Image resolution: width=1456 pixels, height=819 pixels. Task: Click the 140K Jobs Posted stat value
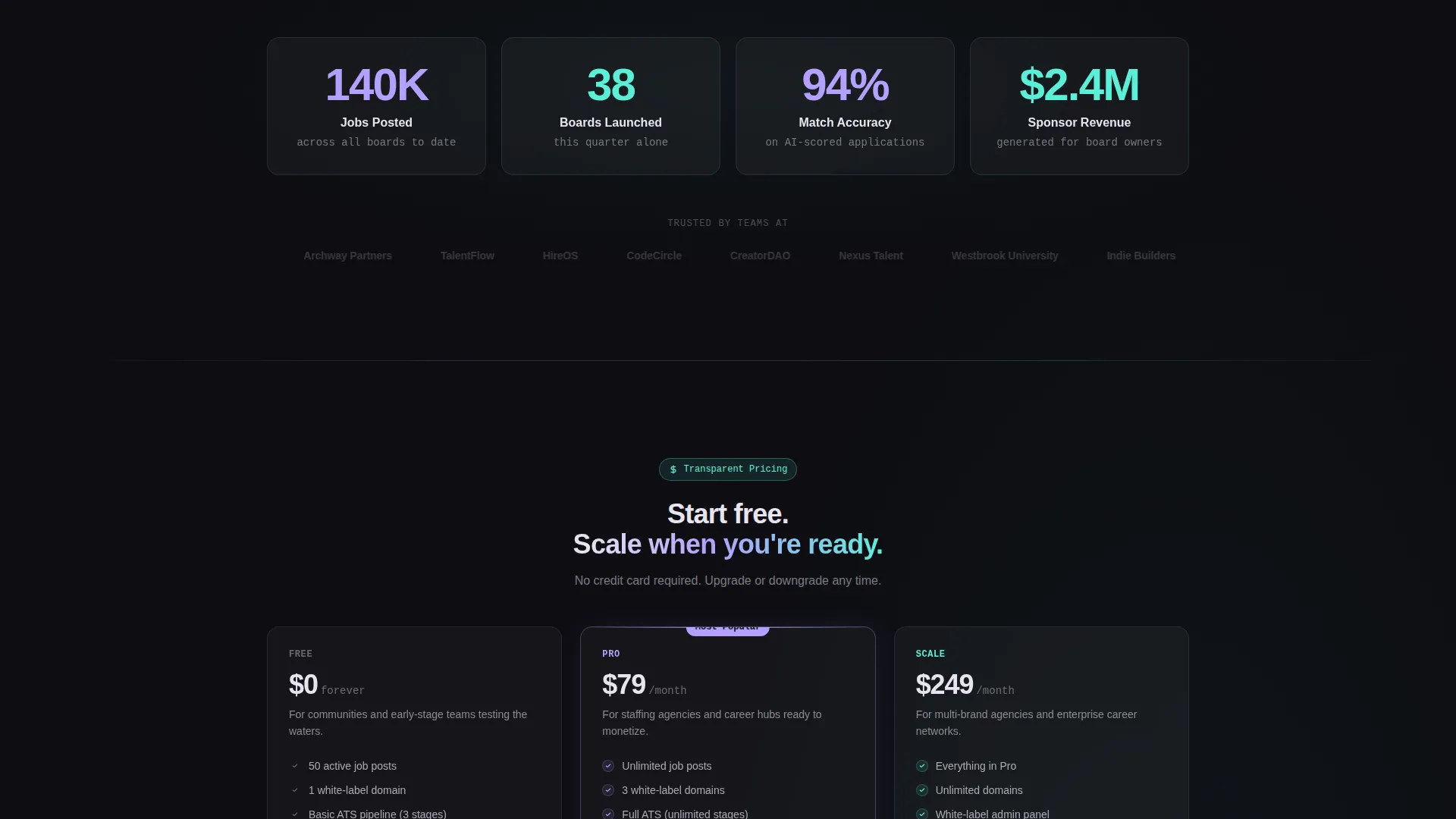(376, 85)
